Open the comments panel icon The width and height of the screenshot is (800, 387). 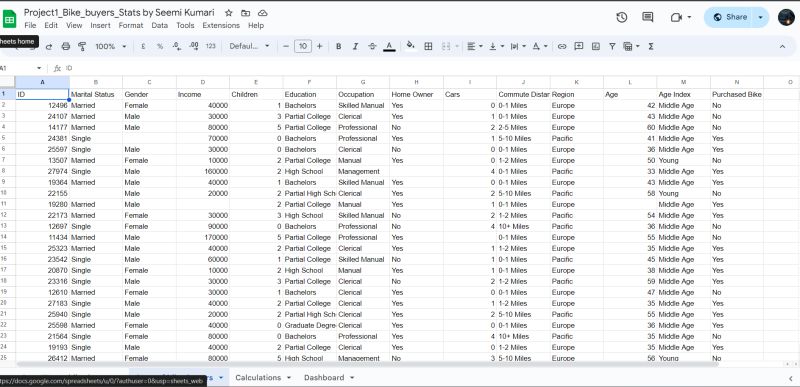coord(647,17)
